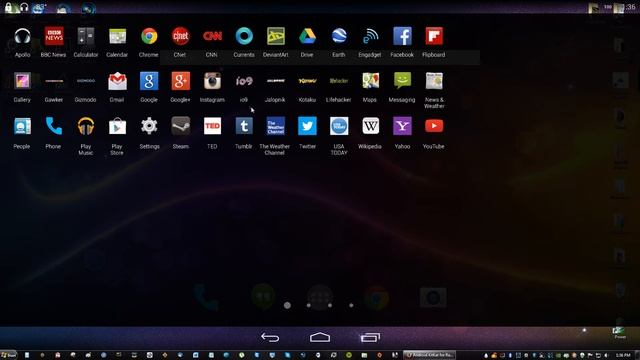The image size is (640, 360).
Task: Open the Calendar app
Action: (x=118, y=36)
